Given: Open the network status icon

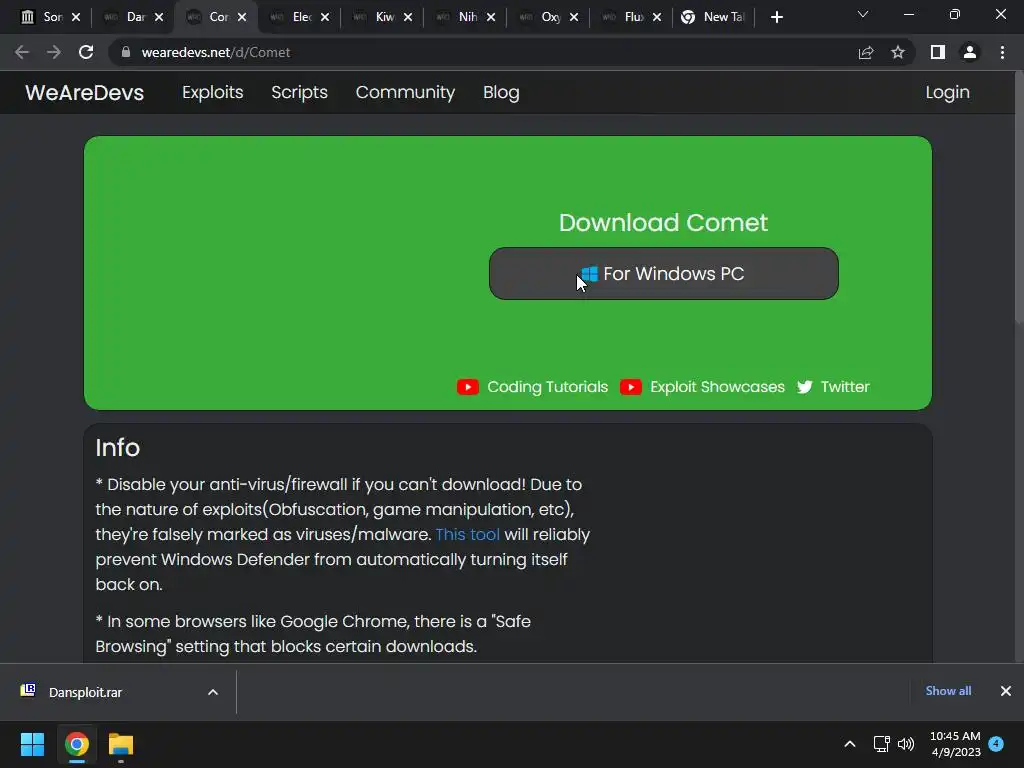Looking at the screenshot, I should pos(882,744).
